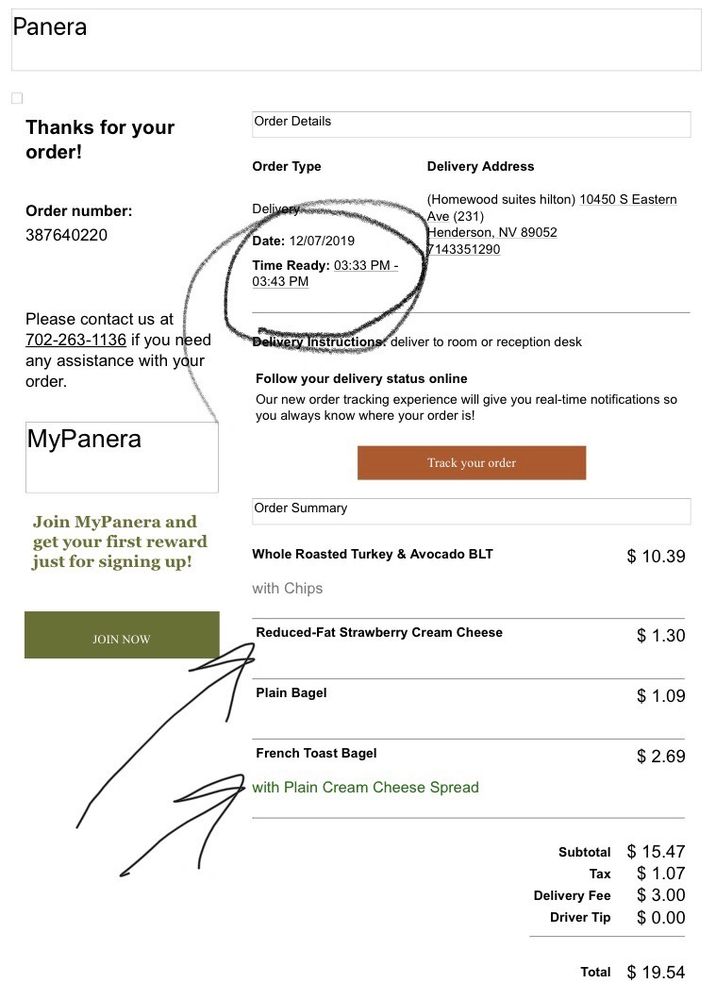716x1000 pixels.
Task: Click the green Plain Cream Cheese Spread text
Action: click(365, 787)
